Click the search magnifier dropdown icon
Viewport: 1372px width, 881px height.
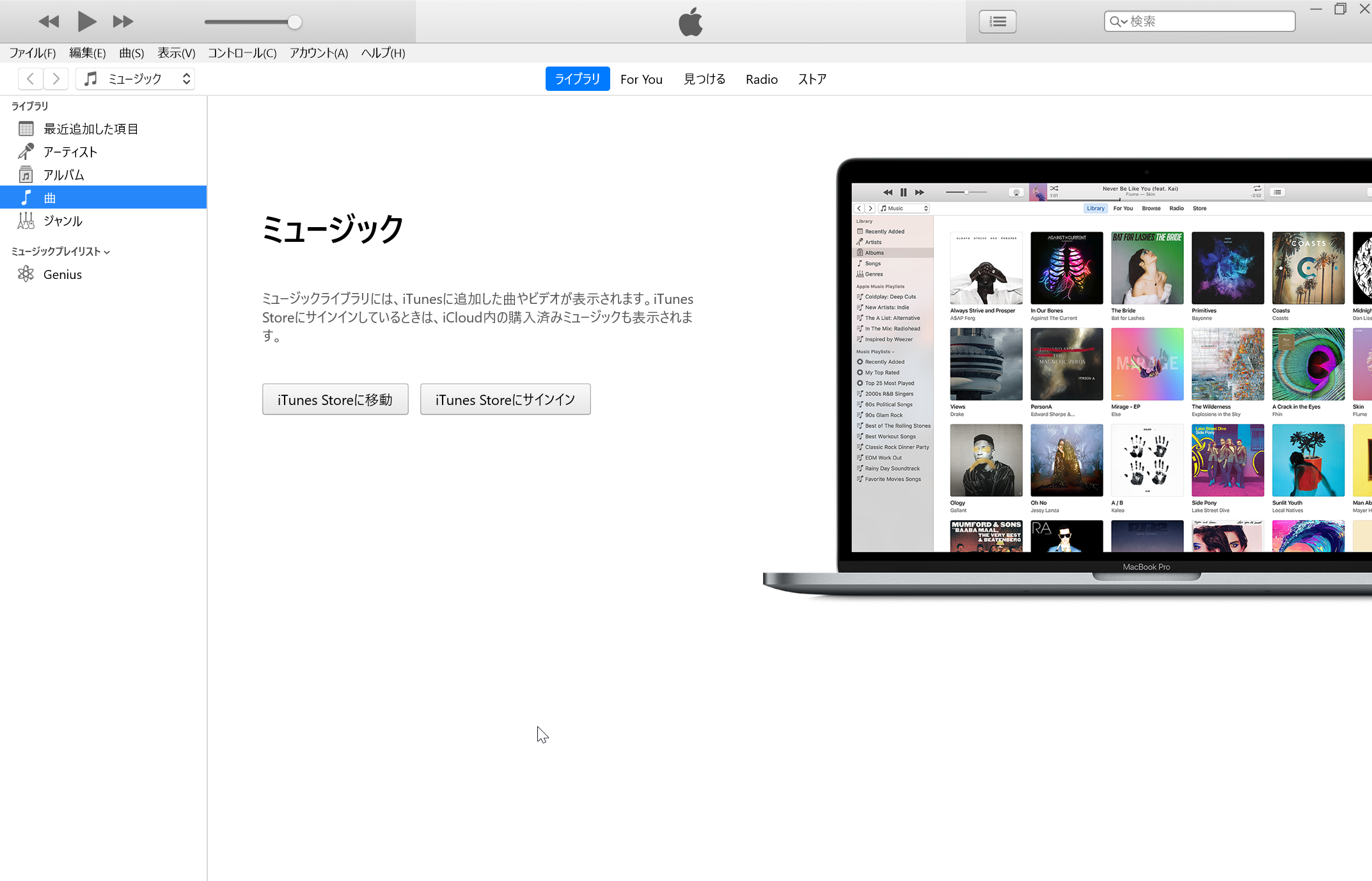point(1118,22)
